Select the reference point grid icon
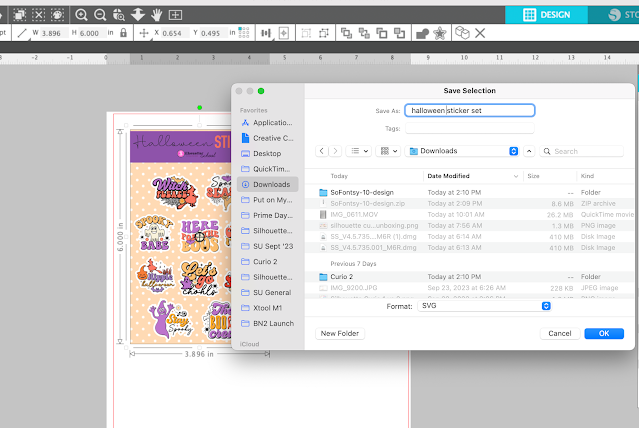This screenshot has width=639, height=428. (244, 33)
